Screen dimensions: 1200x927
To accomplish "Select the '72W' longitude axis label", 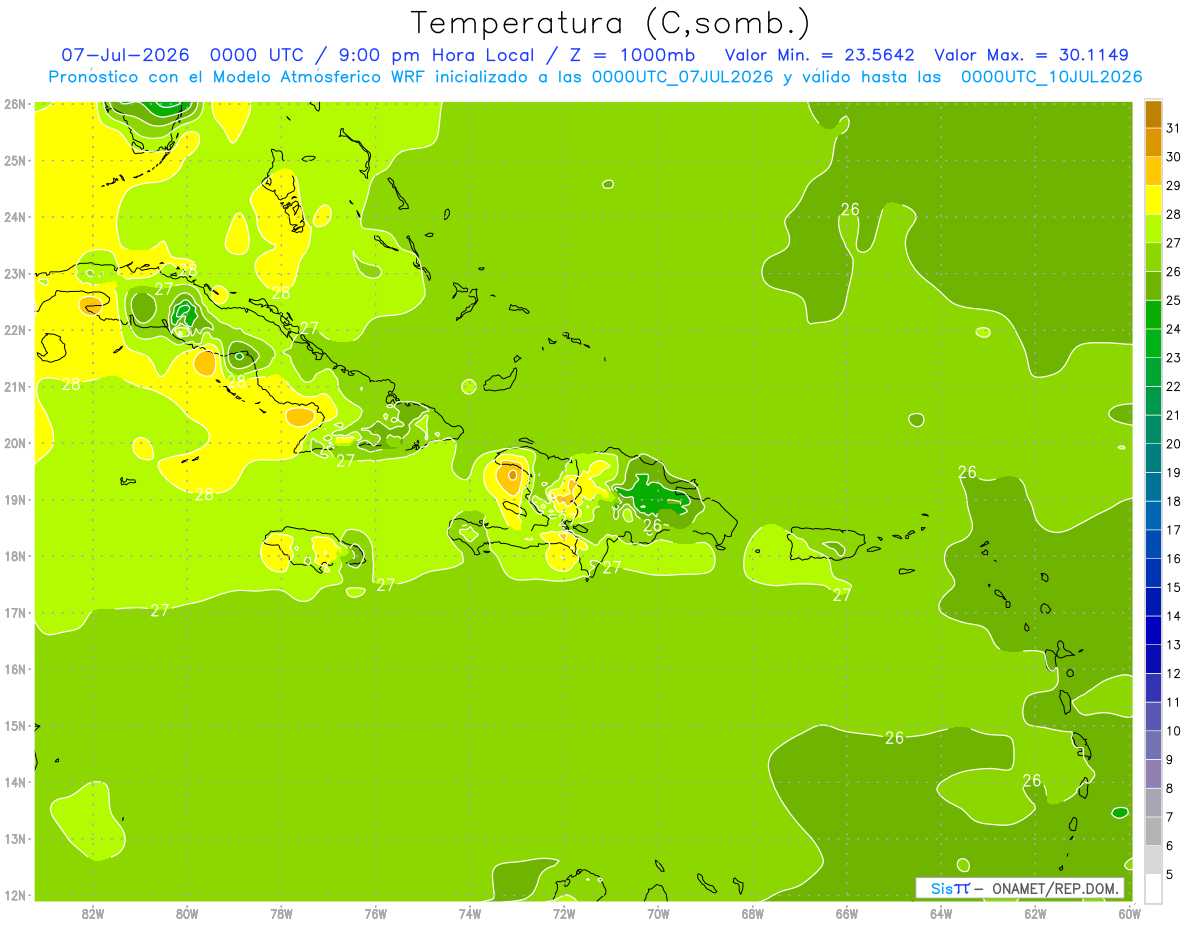I will point(564,913).
